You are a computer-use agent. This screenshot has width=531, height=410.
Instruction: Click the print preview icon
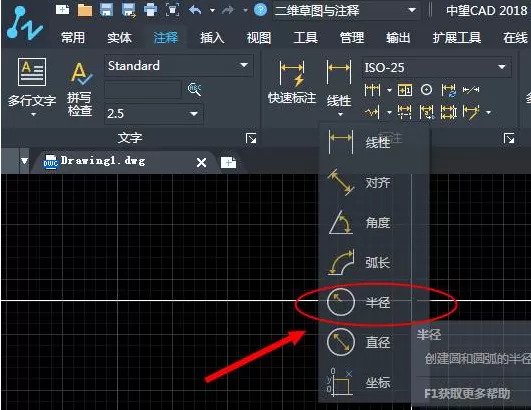[172, 10]
